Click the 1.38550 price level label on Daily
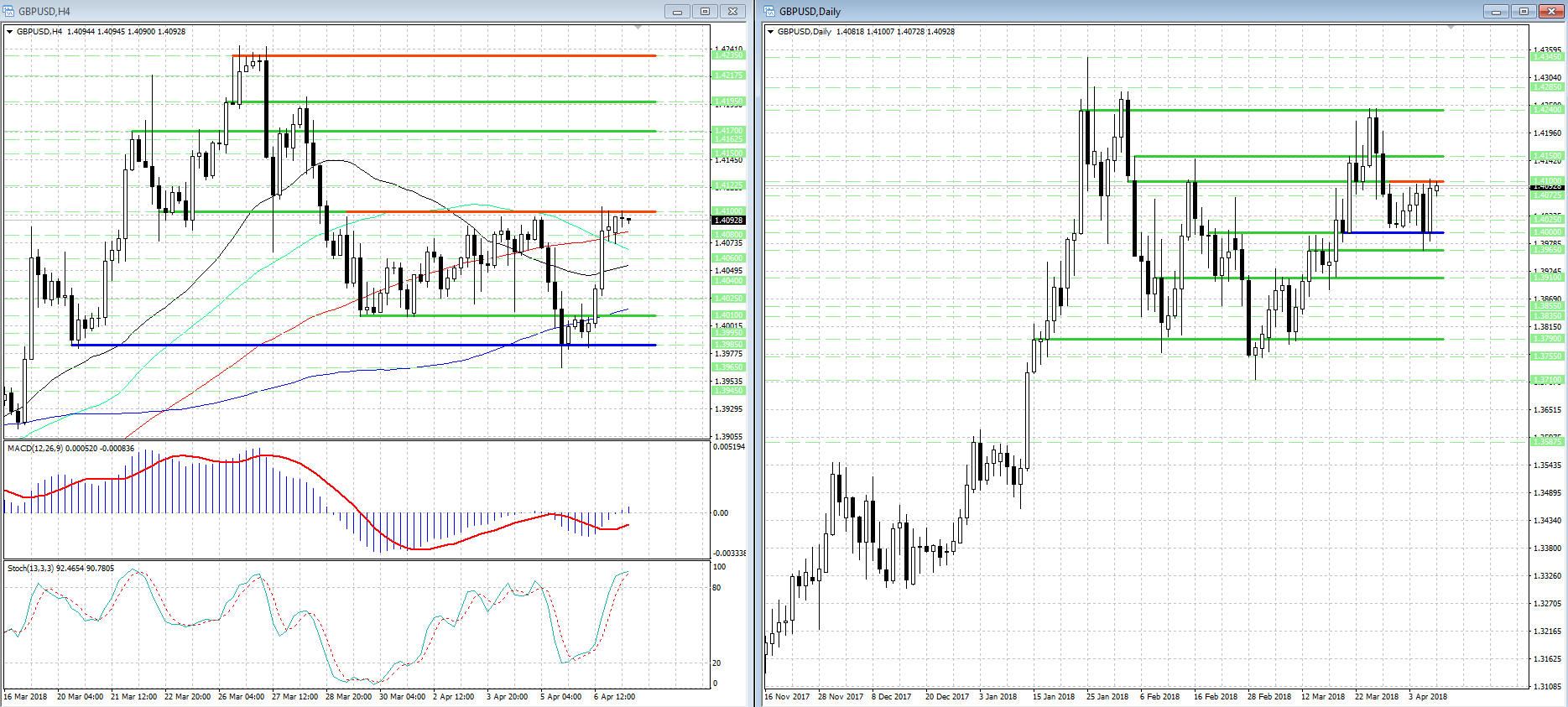1568x707 pixels. click(x=1547, y=306)
